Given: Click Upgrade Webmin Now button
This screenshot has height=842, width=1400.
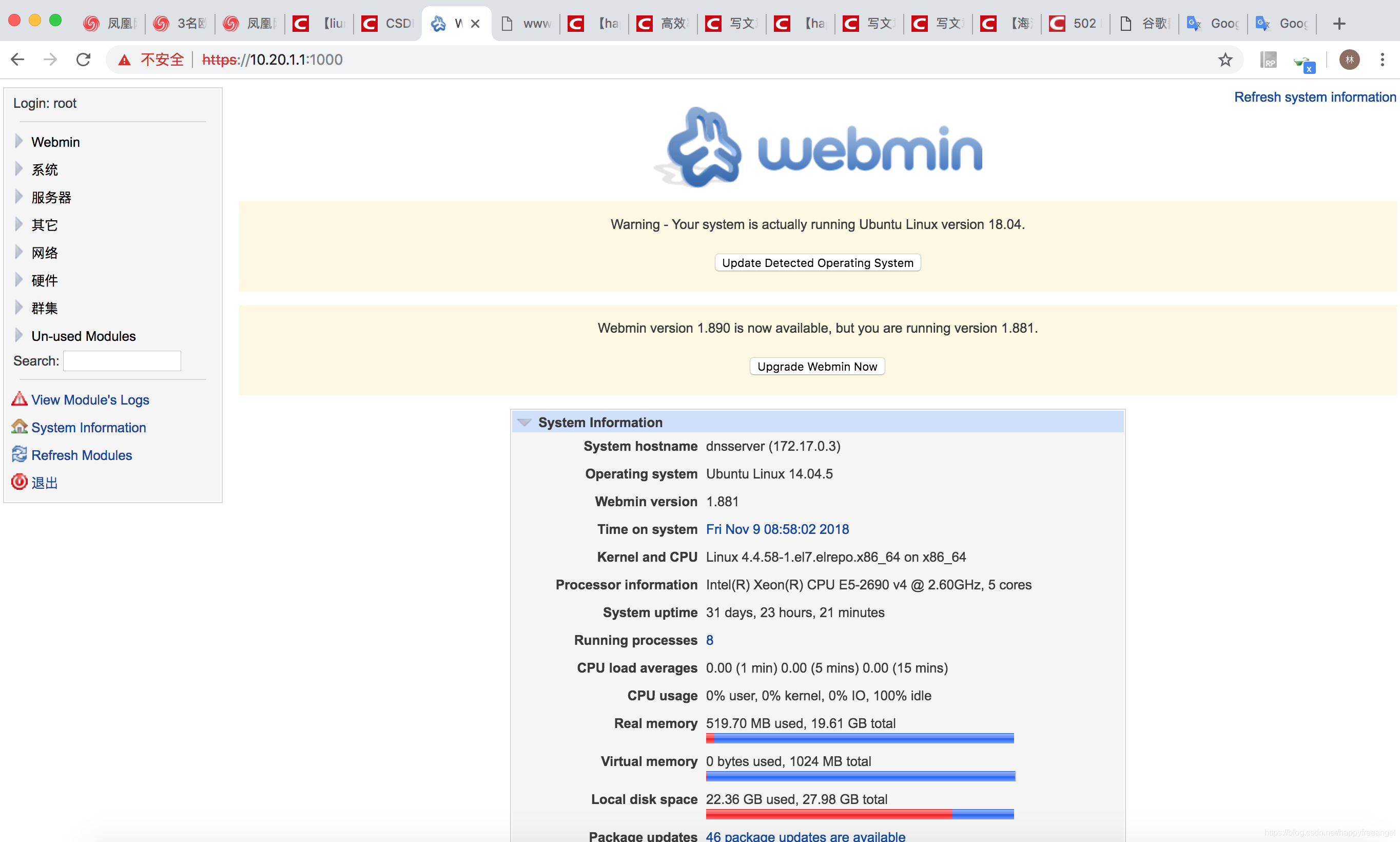Looking at the screenshot, I should coord(817,367).
